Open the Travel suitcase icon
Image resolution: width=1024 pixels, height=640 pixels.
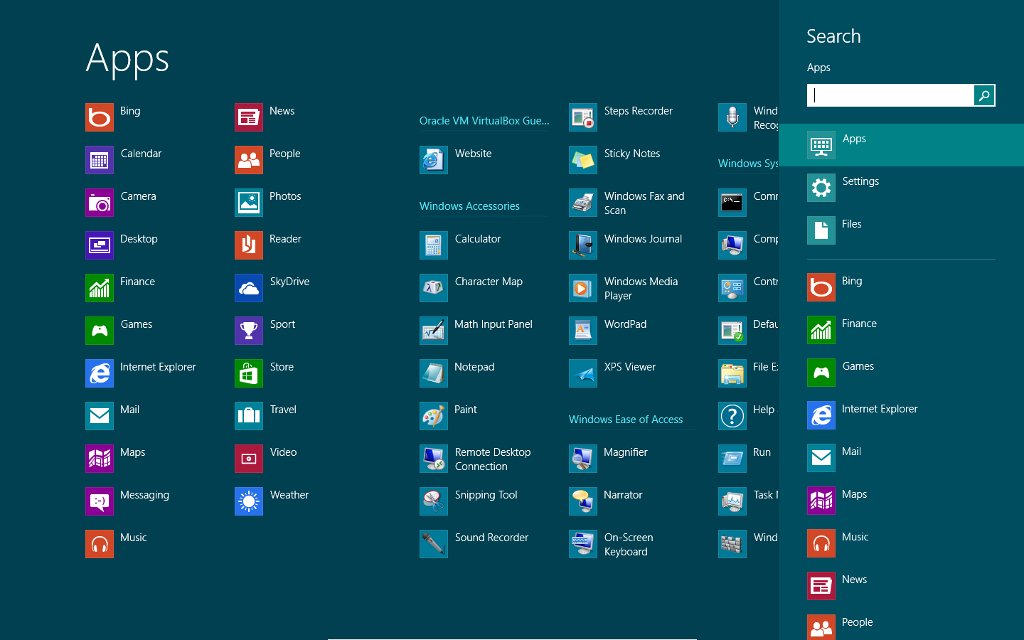click(x=249, y=416)
